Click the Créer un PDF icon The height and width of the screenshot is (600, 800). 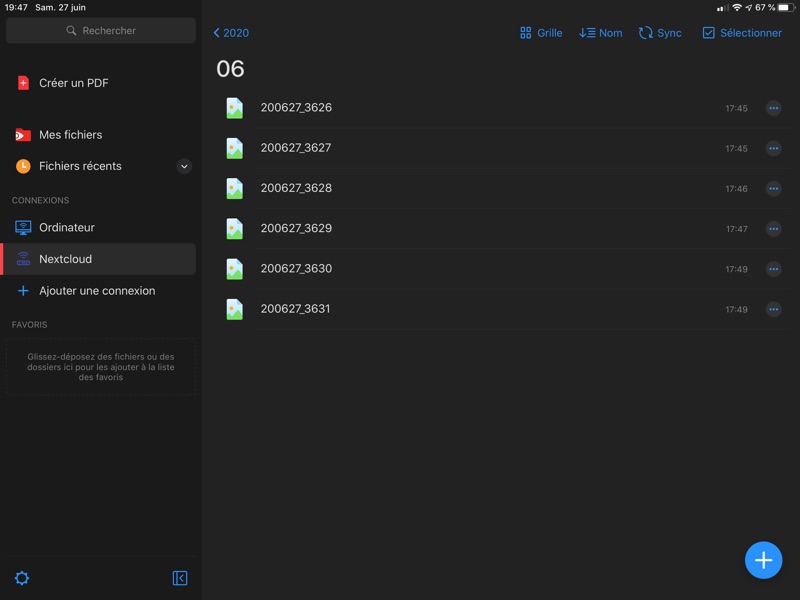pos(23,83)
